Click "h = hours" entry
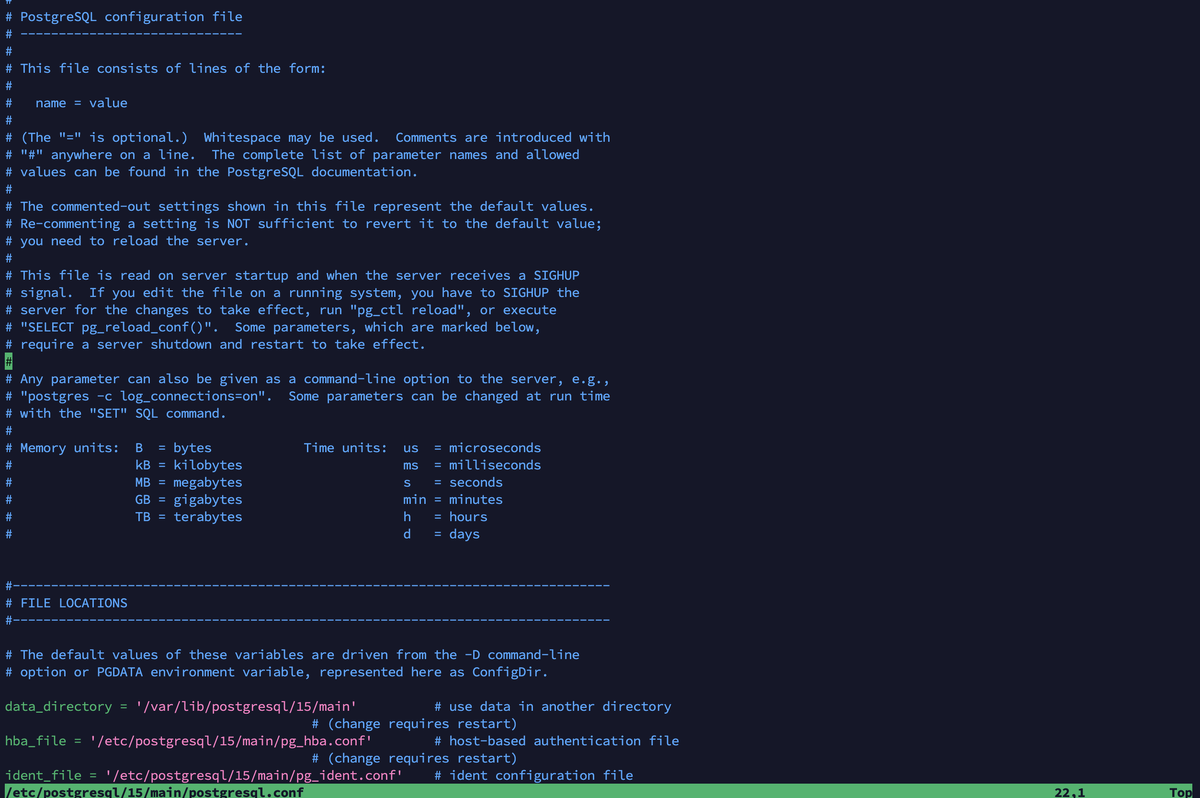1200x798 pixels. [x=445, y=517]
